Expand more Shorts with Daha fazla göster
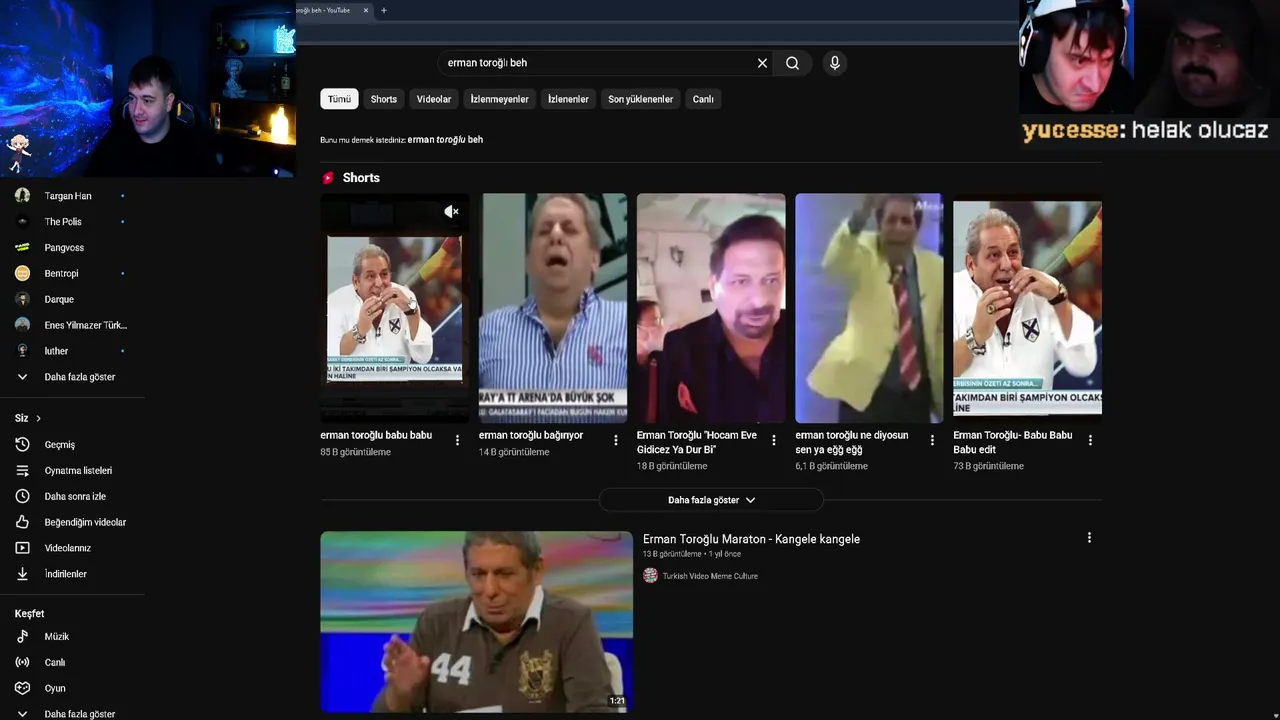The height and width of the screenshot is (720, 1280). tap(711, 500)
